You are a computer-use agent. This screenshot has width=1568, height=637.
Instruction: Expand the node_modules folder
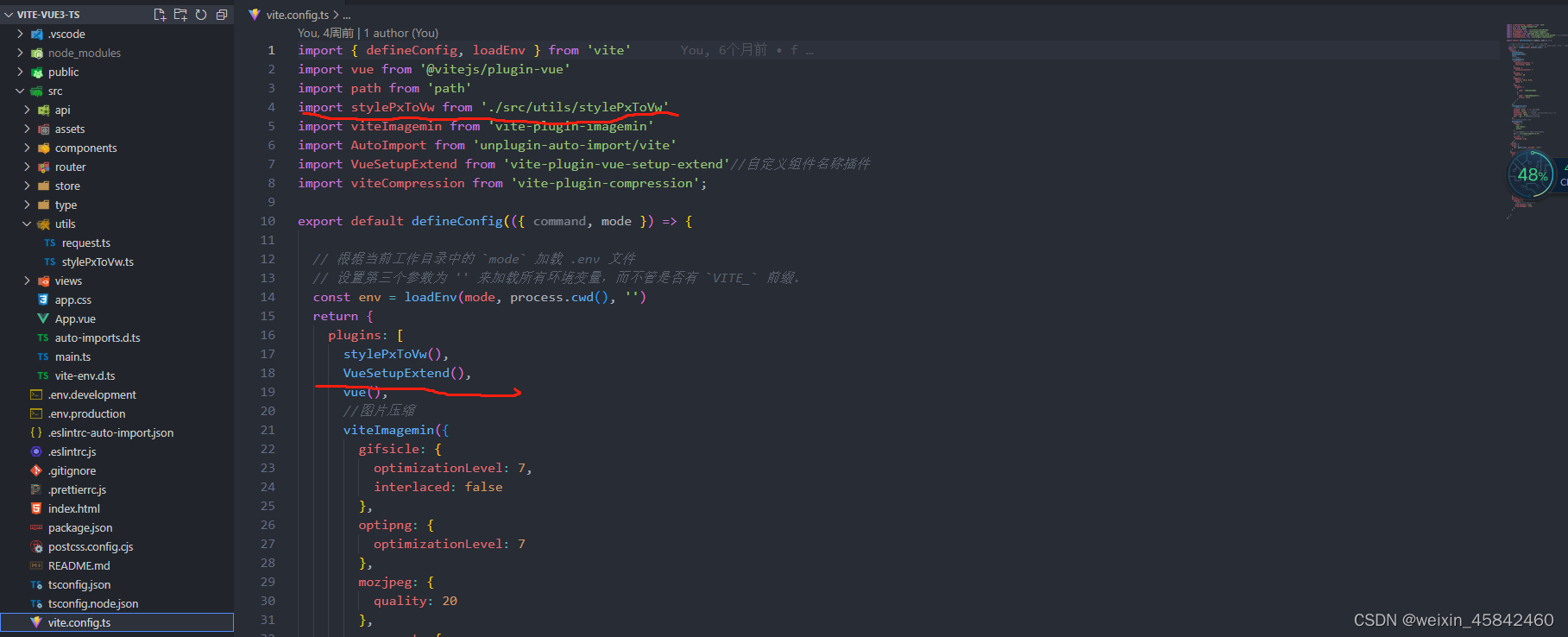[x=20, y=54]
